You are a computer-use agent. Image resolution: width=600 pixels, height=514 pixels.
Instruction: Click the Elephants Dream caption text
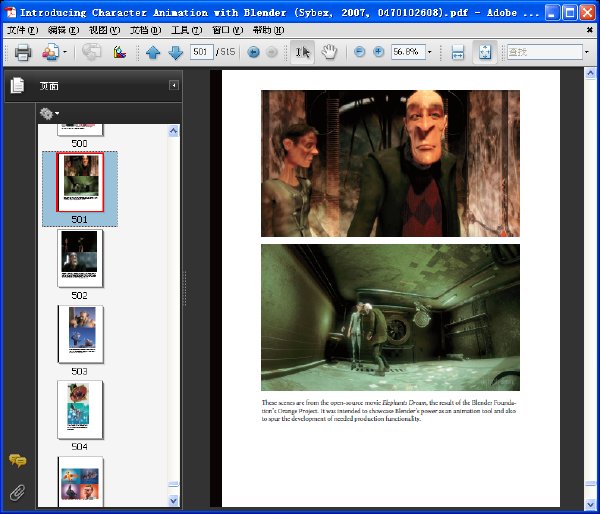pyautogui.click(x=389, y=411)
